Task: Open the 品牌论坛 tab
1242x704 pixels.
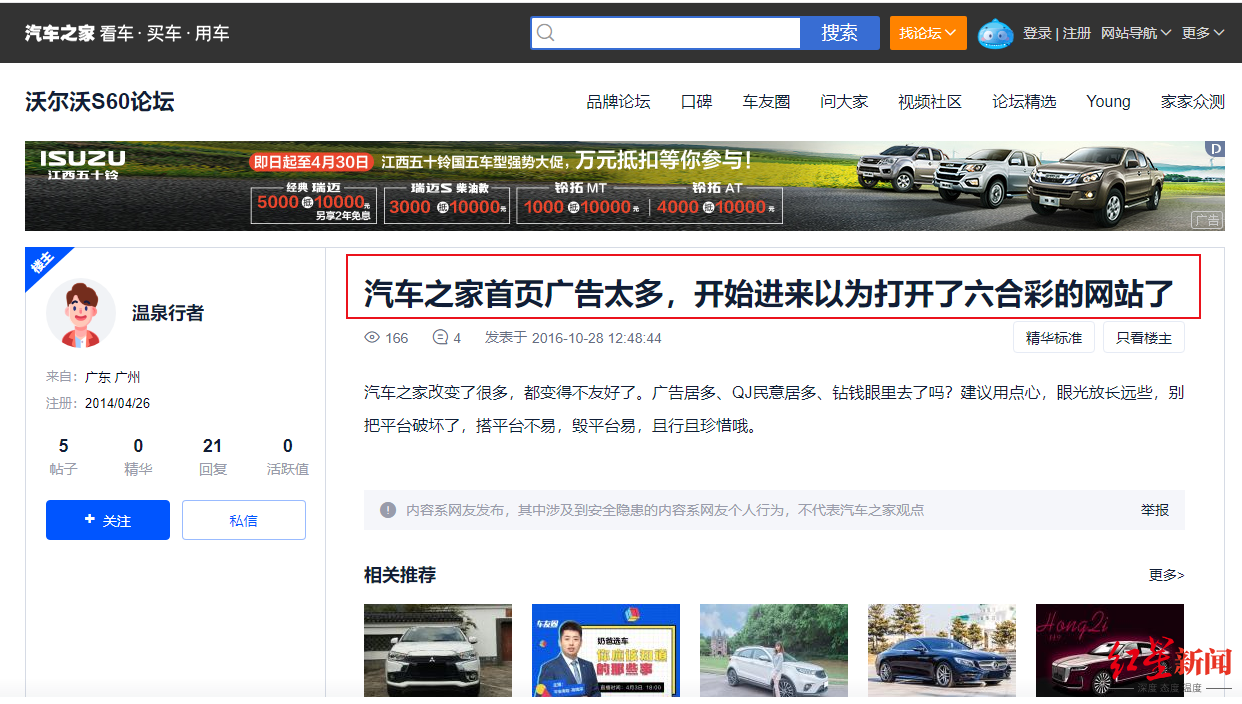Action: 618,102
